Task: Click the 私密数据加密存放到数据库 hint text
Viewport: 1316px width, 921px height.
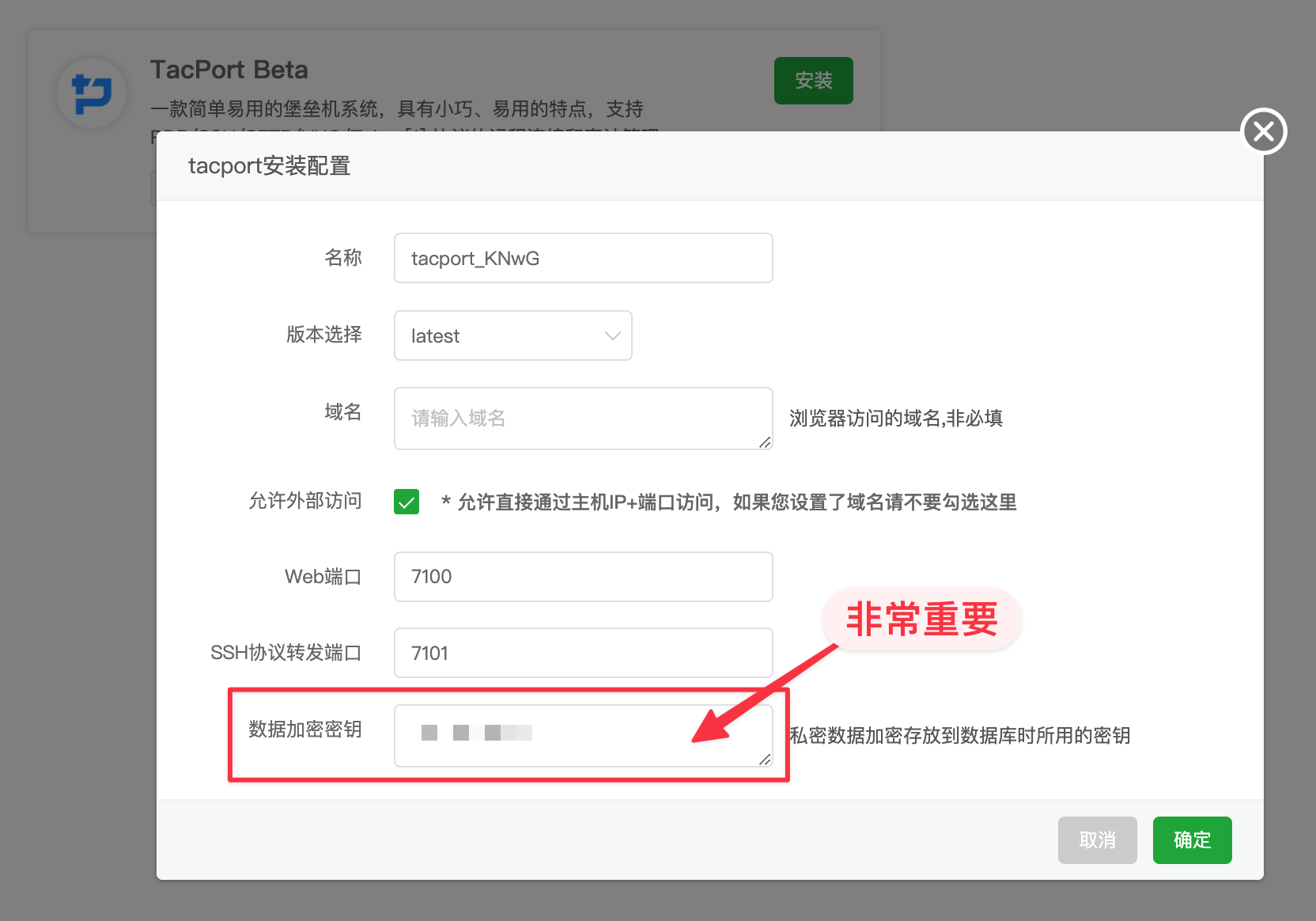Action: coord(960,736)
